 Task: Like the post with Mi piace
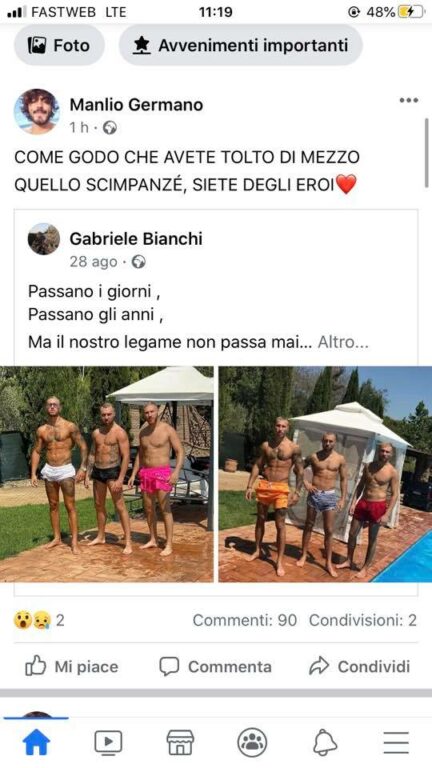(72, 667)
